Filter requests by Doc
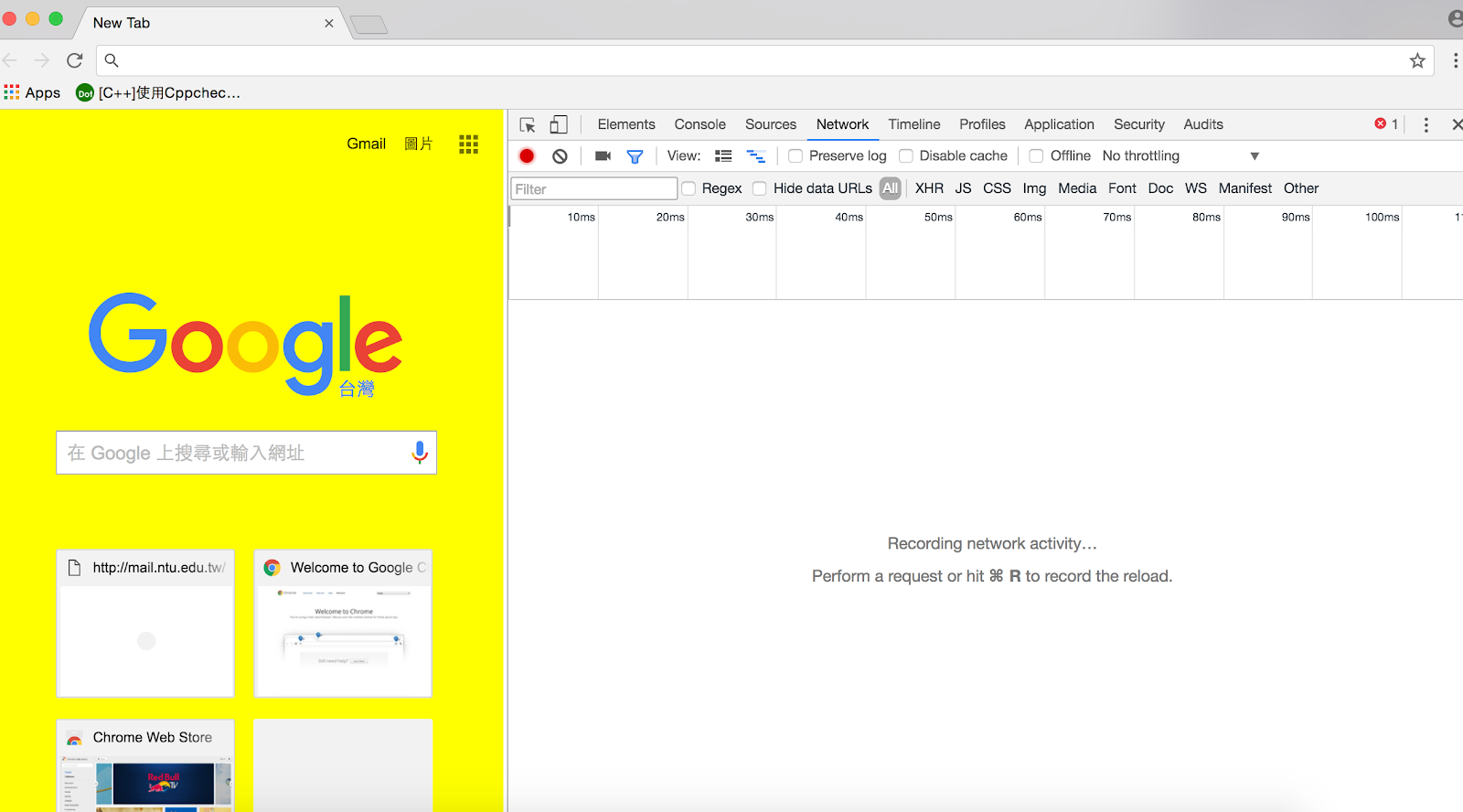The width and height of the screenshot is (1463, 812). click(x=1160, y=188)
